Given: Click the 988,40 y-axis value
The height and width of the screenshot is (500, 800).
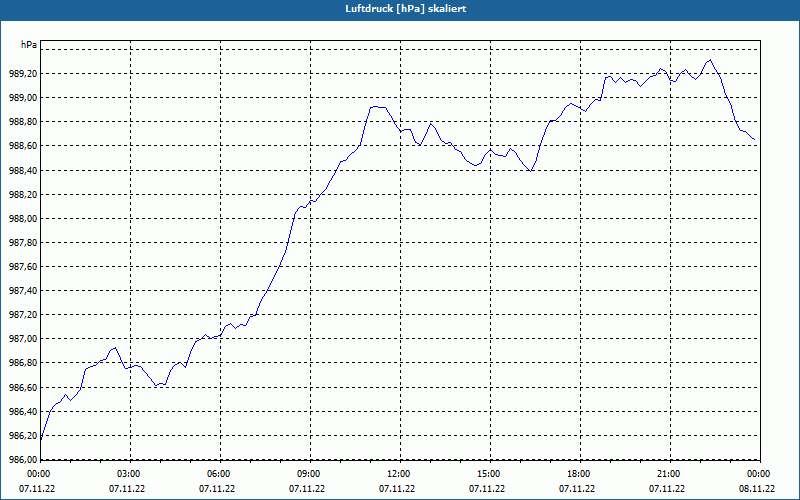Looking at the screenshot, I should pyautogui.click(x=23, y=170).
